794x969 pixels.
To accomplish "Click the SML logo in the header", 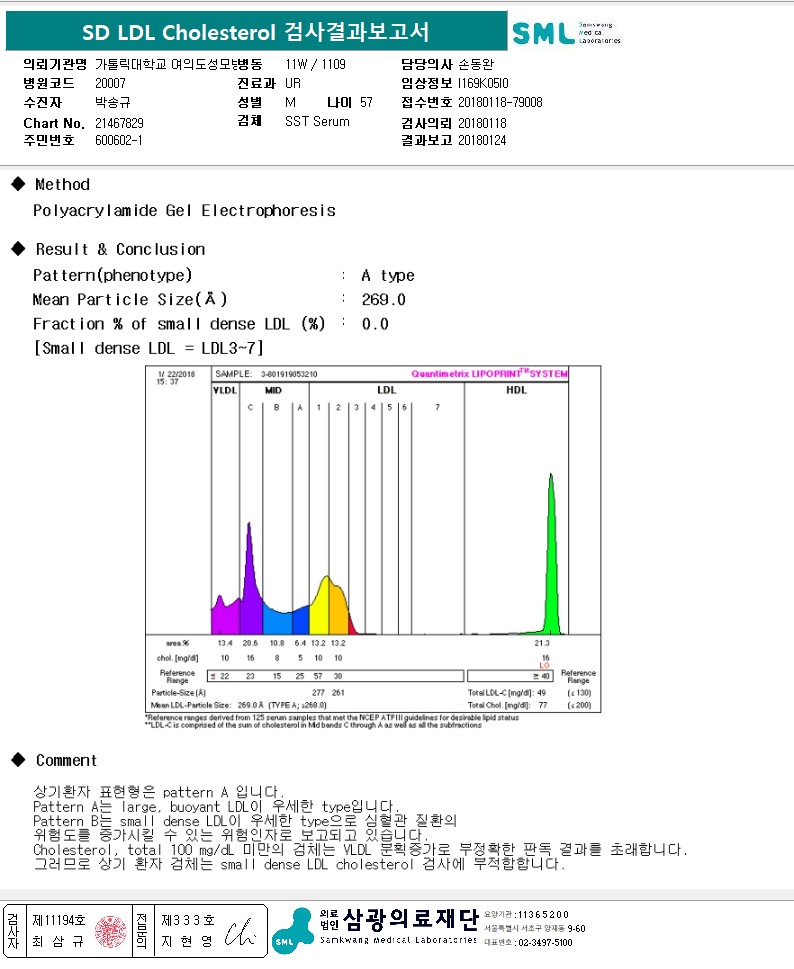I will tap(566, 33).
